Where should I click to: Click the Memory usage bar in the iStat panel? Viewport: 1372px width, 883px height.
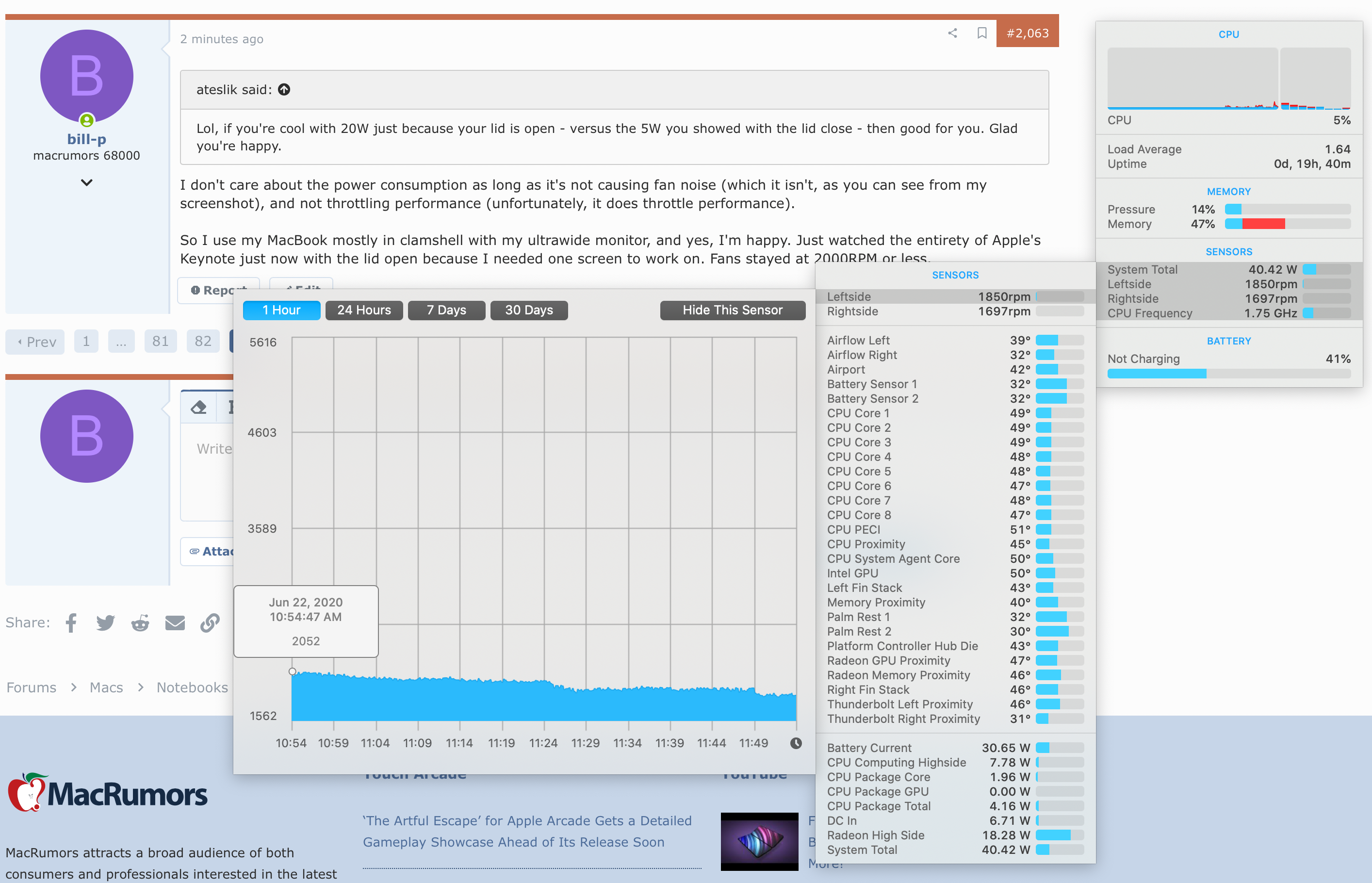[x=1287, y=224]
